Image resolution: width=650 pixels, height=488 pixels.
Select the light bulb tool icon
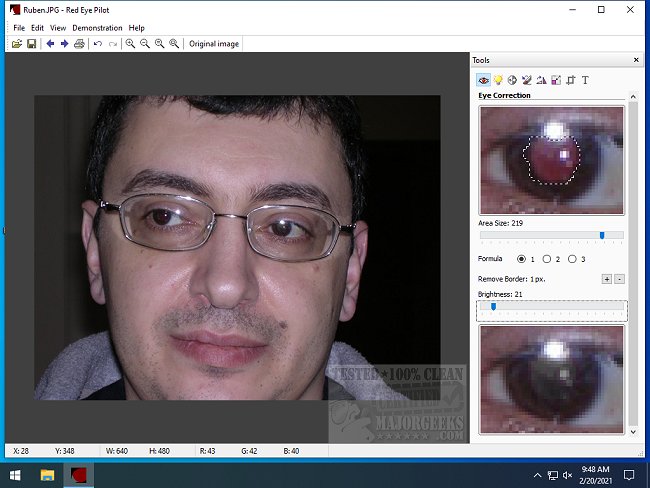pos(498,80)
